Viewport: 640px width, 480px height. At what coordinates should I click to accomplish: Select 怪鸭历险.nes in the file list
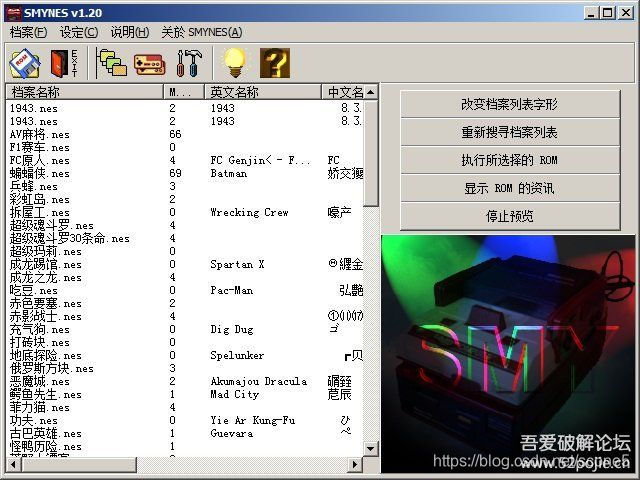pyautogui.click(x=46, y=447)
